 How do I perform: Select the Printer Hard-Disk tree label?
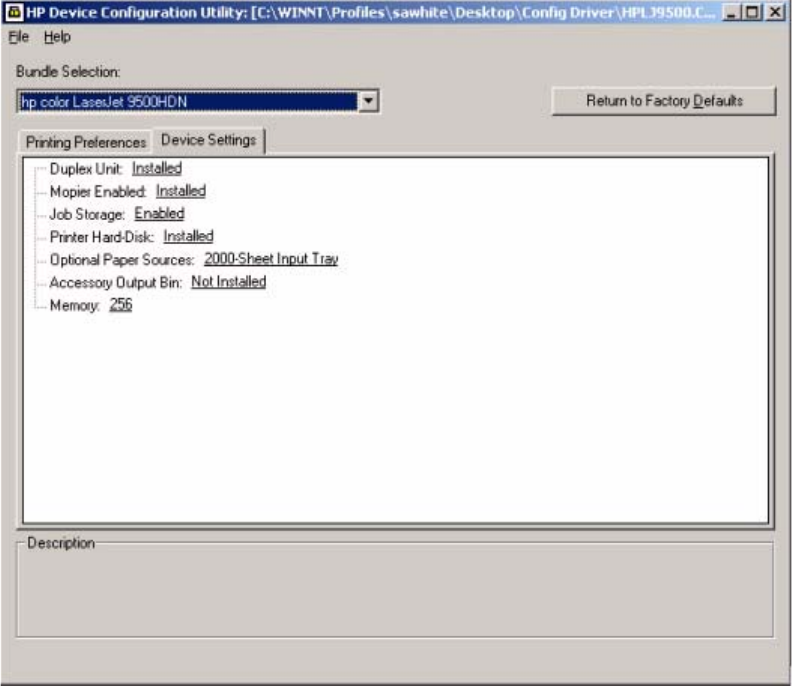click(x=102, y=237)
